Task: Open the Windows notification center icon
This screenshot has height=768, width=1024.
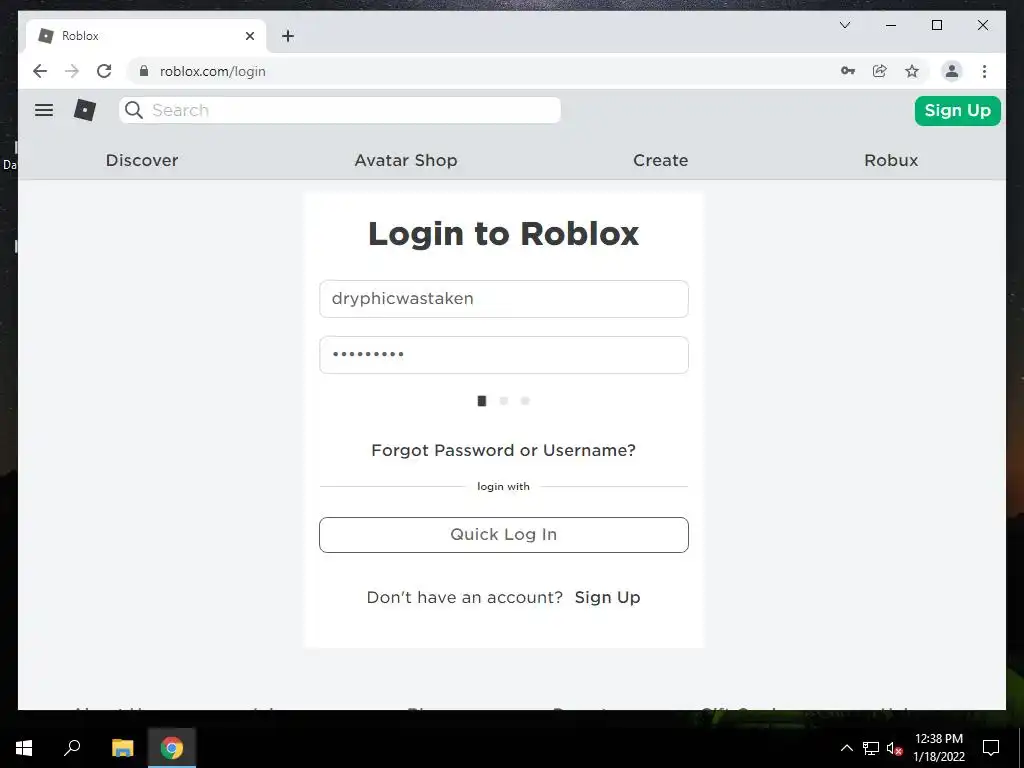Action: coord(991,748)
